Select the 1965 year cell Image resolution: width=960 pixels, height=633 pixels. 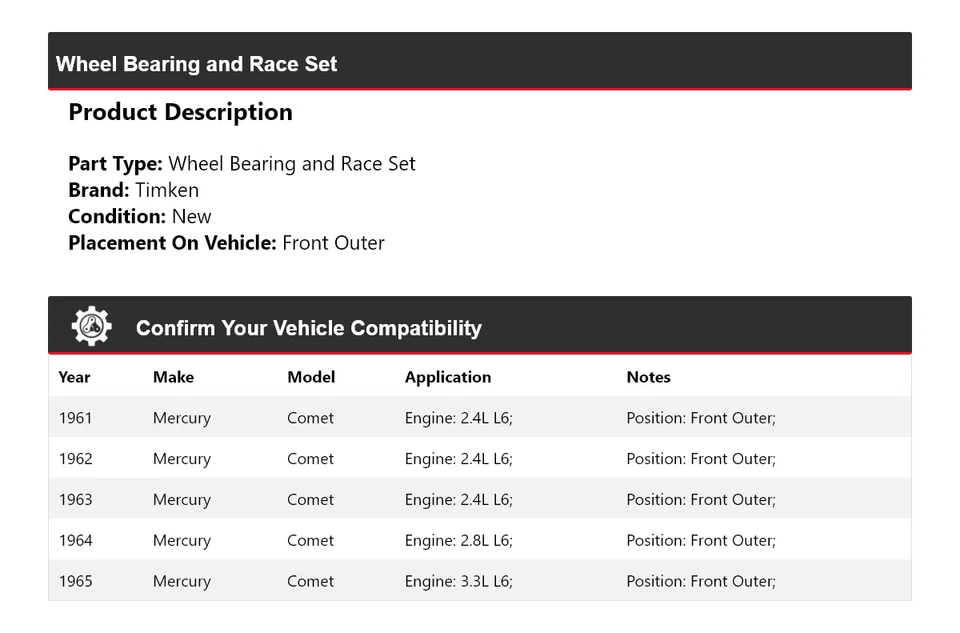(x=75, y=581)
